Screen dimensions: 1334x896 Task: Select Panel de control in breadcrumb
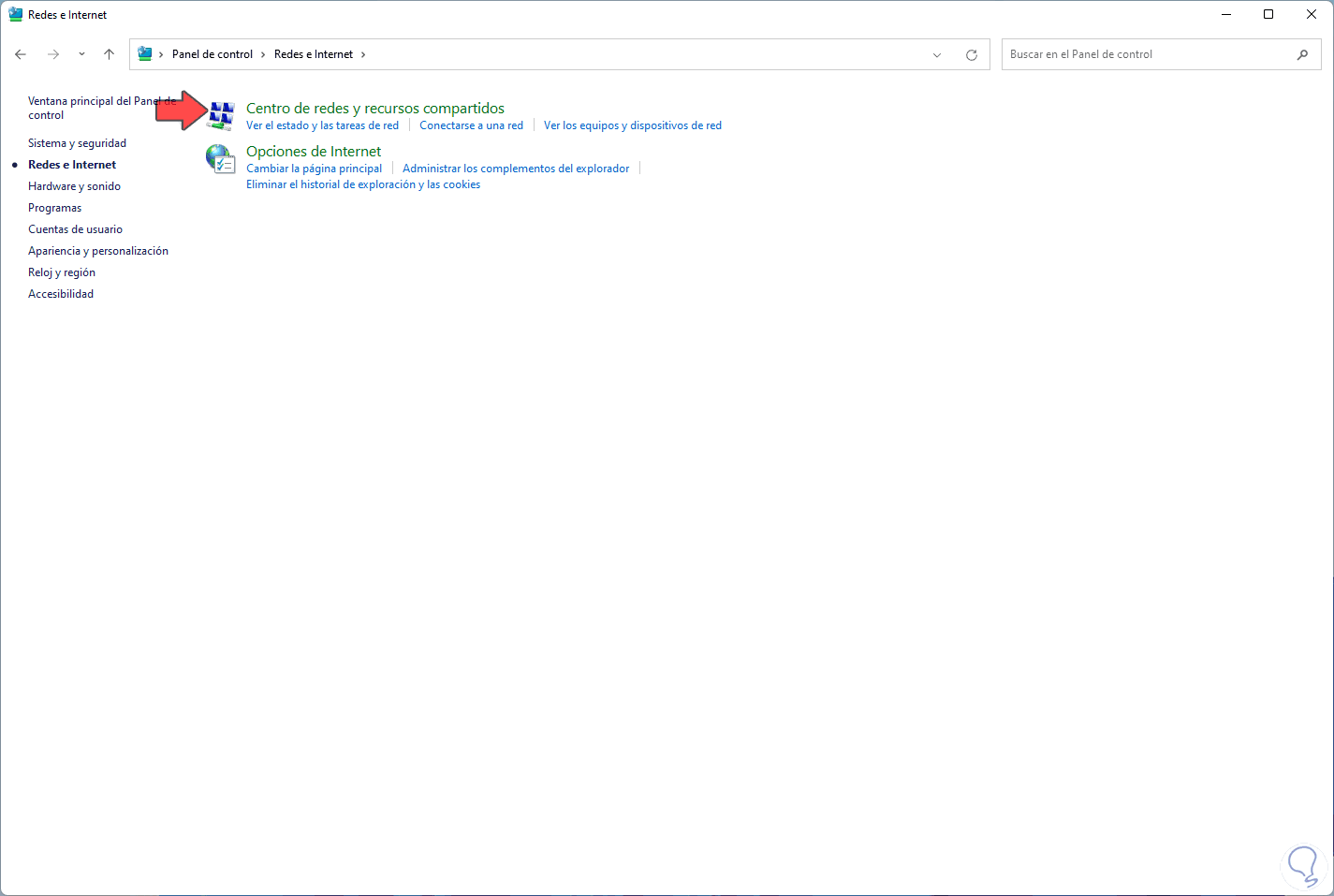[213, 54]
